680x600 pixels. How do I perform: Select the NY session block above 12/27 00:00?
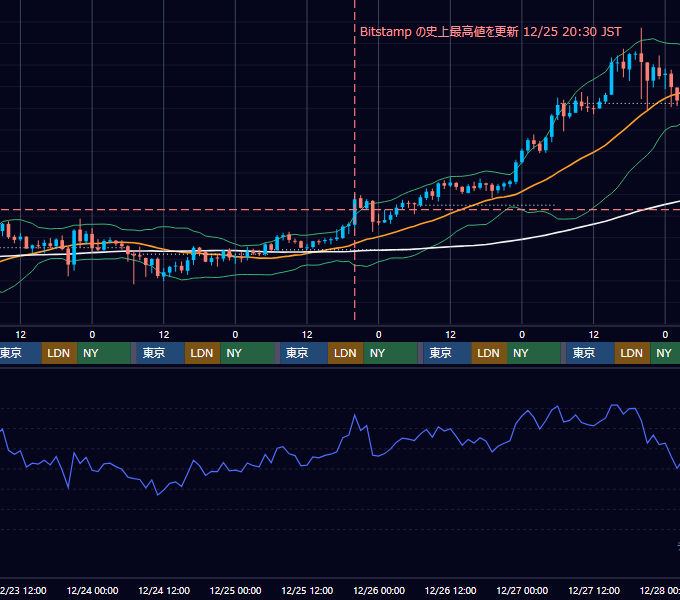coord(533,353)
